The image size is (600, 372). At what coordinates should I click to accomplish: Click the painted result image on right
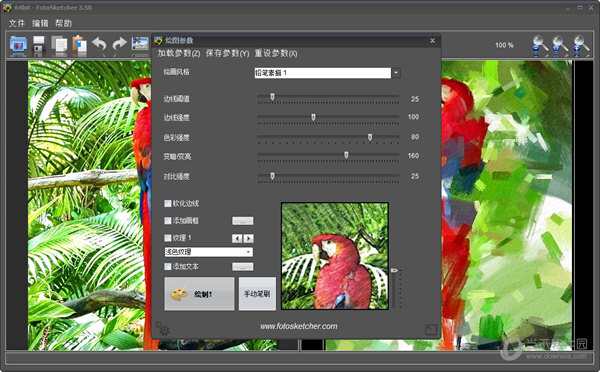507,205
